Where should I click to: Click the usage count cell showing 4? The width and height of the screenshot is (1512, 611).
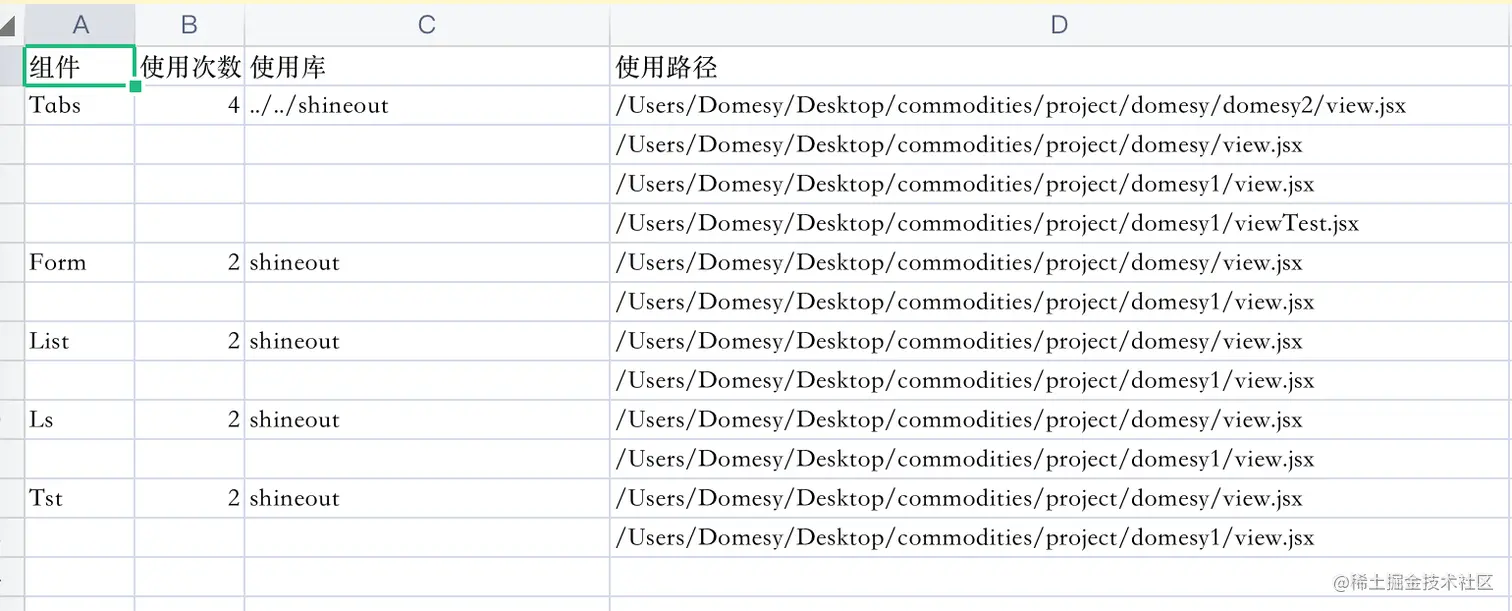tap(190, 105)
